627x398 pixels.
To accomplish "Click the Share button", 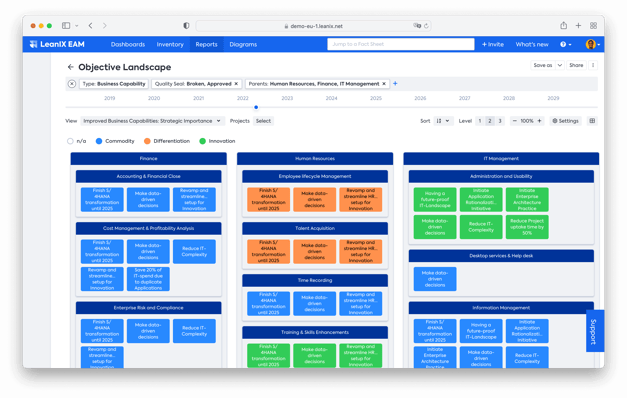I will (x=576, y=65).
